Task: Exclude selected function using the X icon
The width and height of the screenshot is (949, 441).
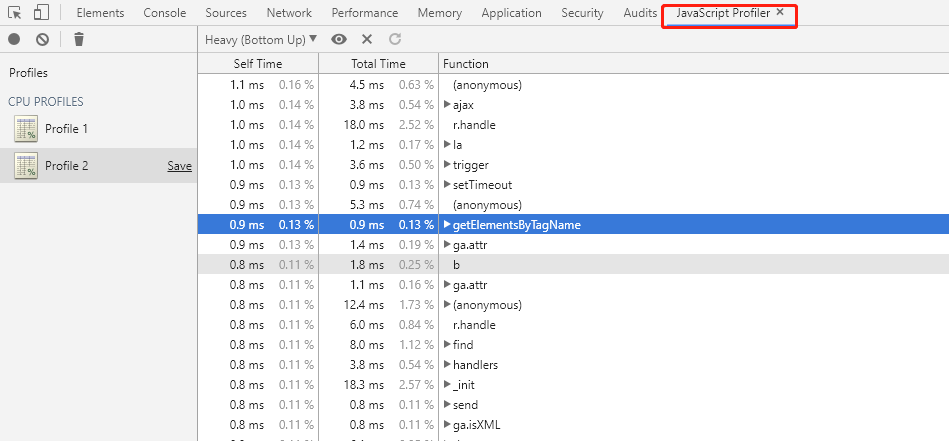Action: (x=367, y=40)
